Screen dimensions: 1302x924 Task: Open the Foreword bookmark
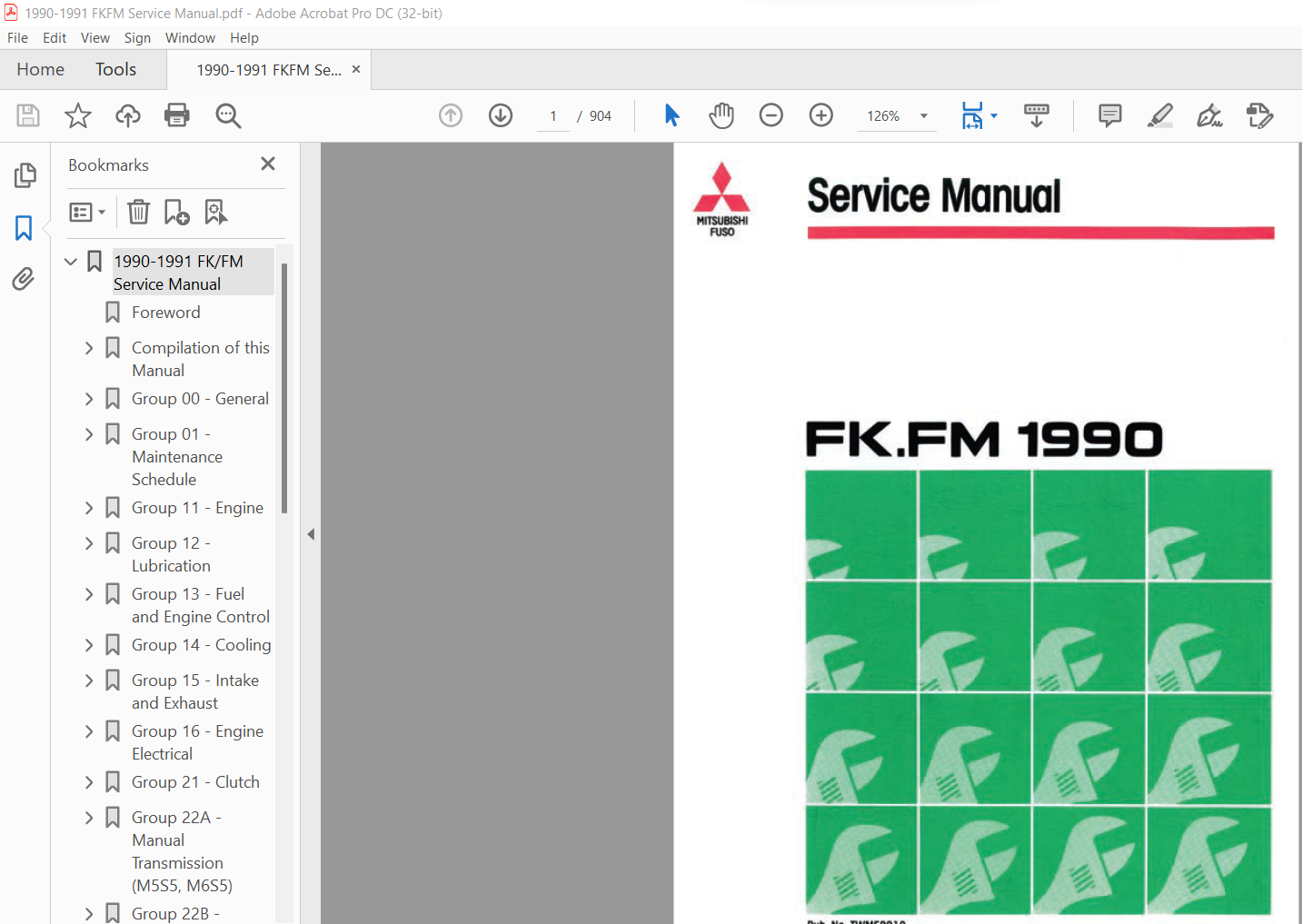coord(165,313)
